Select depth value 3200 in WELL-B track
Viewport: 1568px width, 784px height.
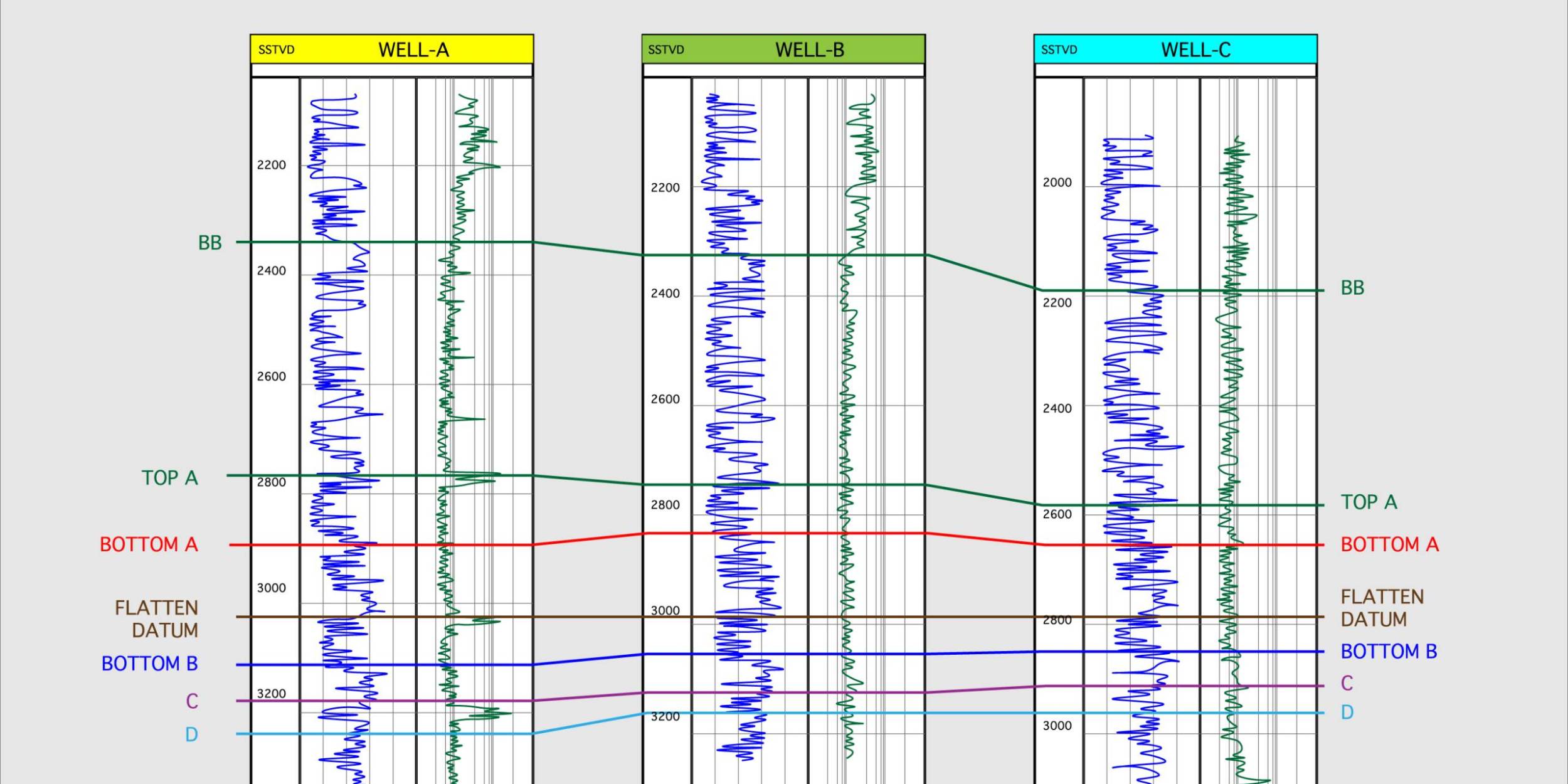[665, 717]
